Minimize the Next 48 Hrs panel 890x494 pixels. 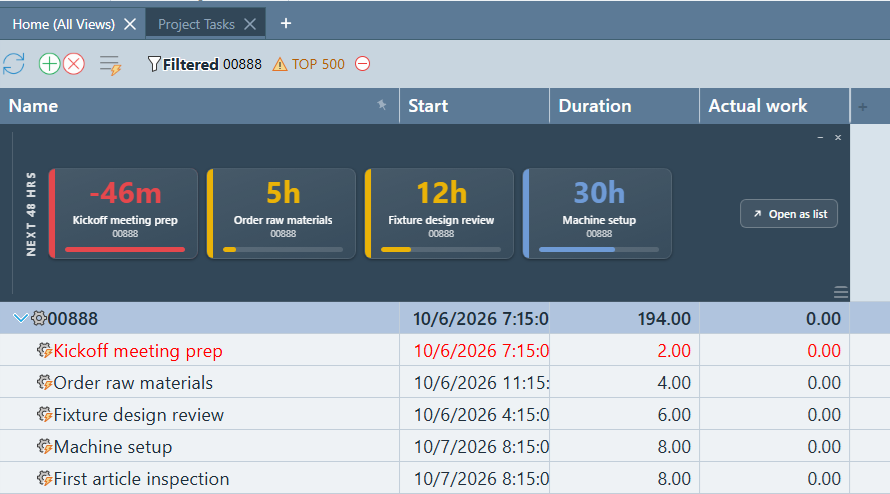coord(820,137)
